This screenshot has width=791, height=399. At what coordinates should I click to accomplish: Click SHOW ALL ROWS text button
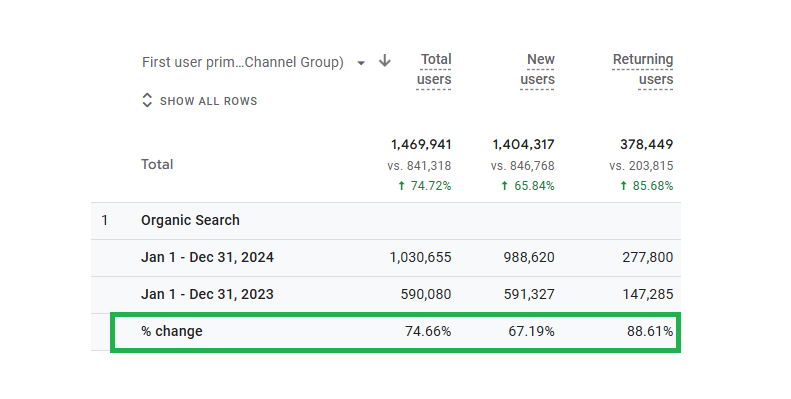208,101
